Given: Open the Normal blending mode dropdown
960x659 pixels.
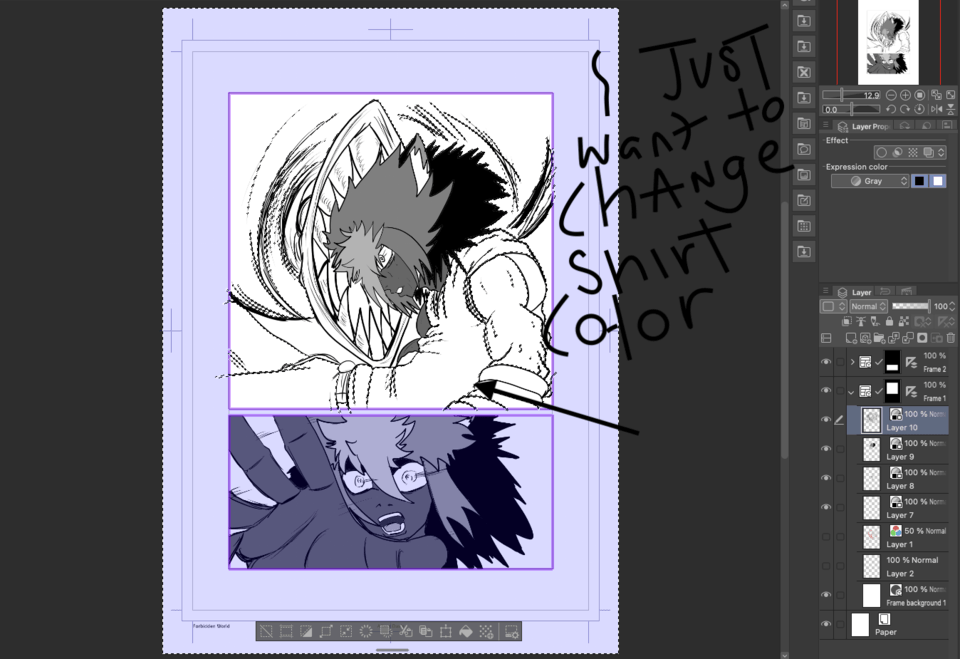Looking at the screenshot, I should tap(869, 306).
